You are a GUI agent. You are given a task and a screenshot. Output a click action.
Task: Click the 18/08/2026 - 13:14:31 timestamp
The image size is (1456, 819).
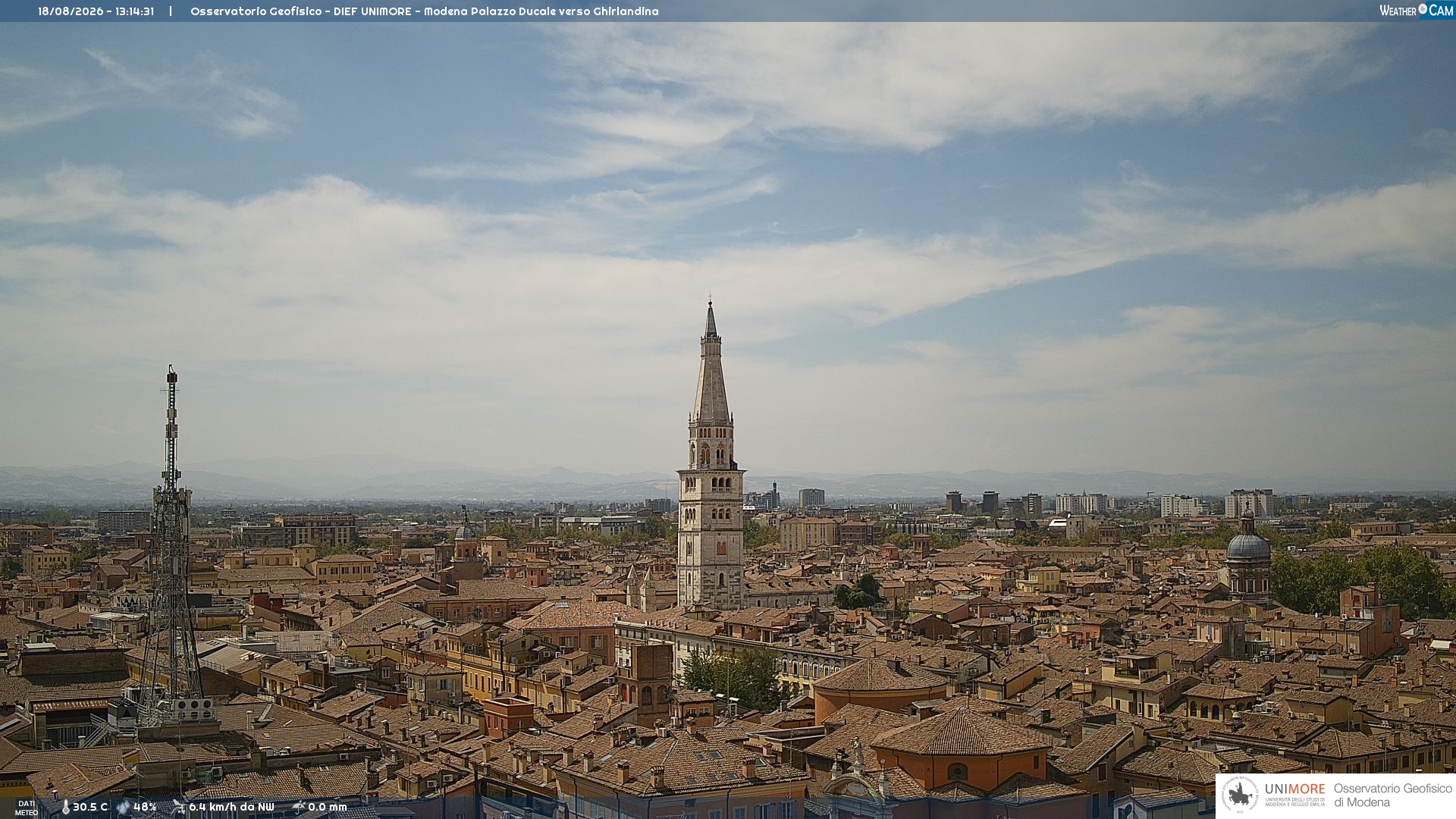point(96,11)
